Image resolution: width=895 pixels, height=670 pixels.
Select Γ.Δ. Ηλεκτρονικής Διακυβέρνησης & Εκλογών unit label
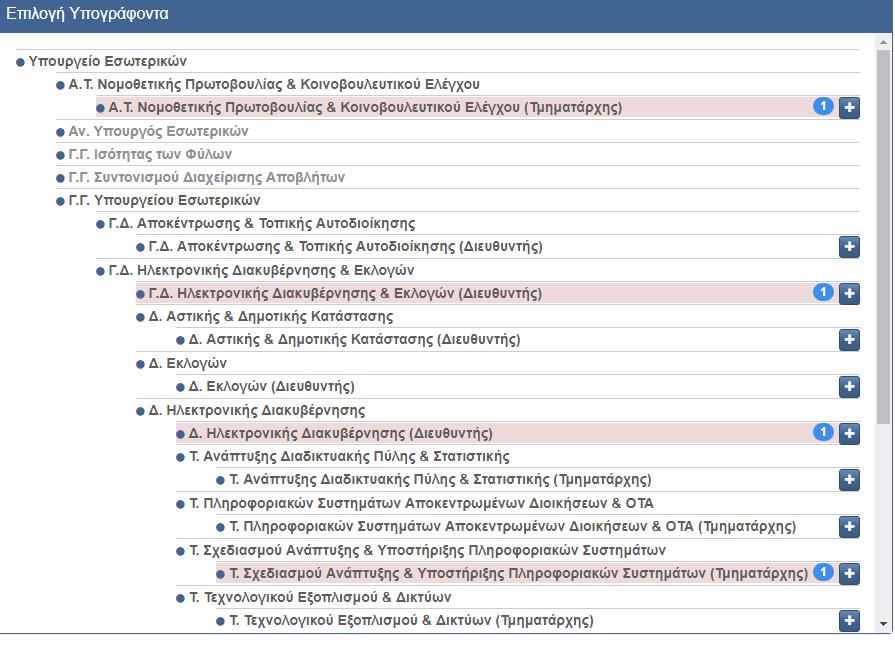pos(261,270)
